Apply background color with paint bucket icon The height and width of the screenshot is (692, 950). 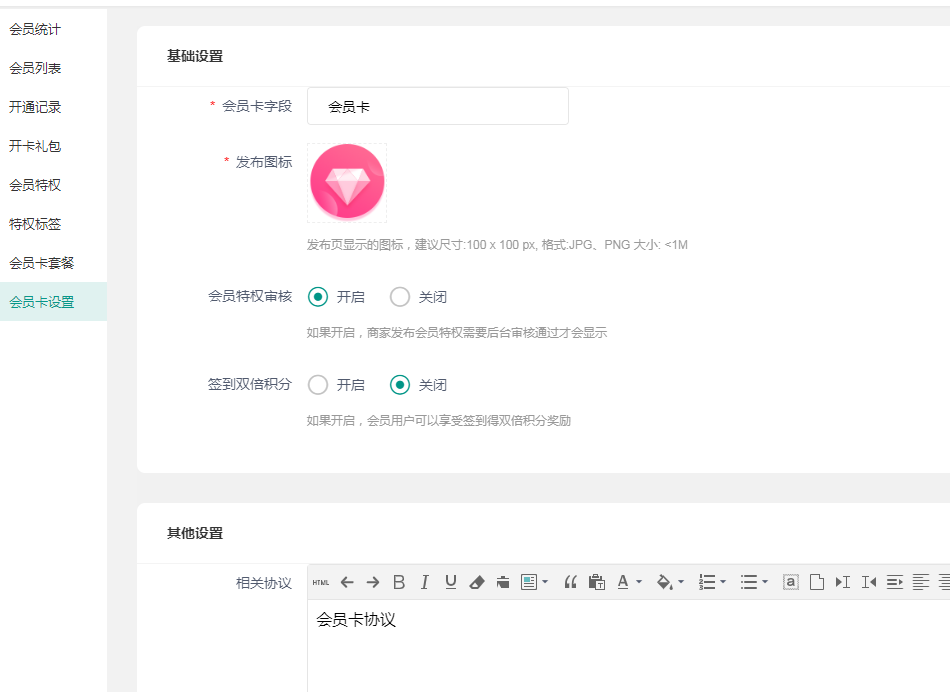click(x=665, y=582)
